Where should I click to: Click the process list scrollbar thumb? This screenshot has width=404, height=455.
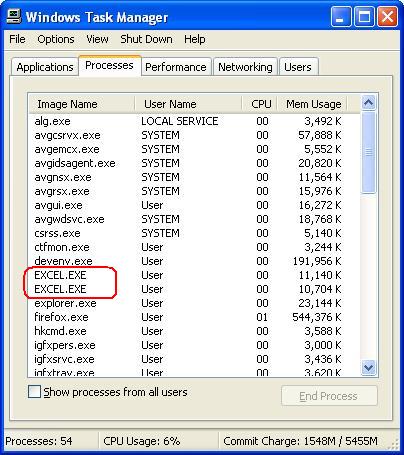click(x=368, y=152)
